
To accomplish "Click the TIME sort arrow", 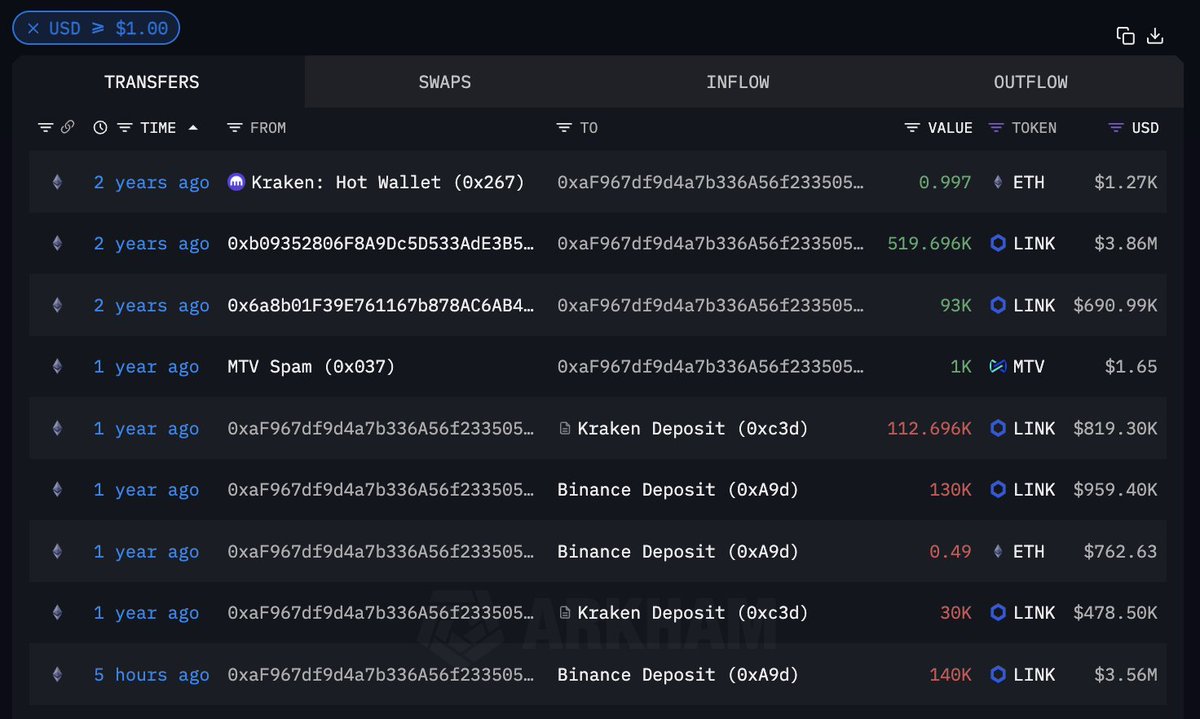I will 193,127.
